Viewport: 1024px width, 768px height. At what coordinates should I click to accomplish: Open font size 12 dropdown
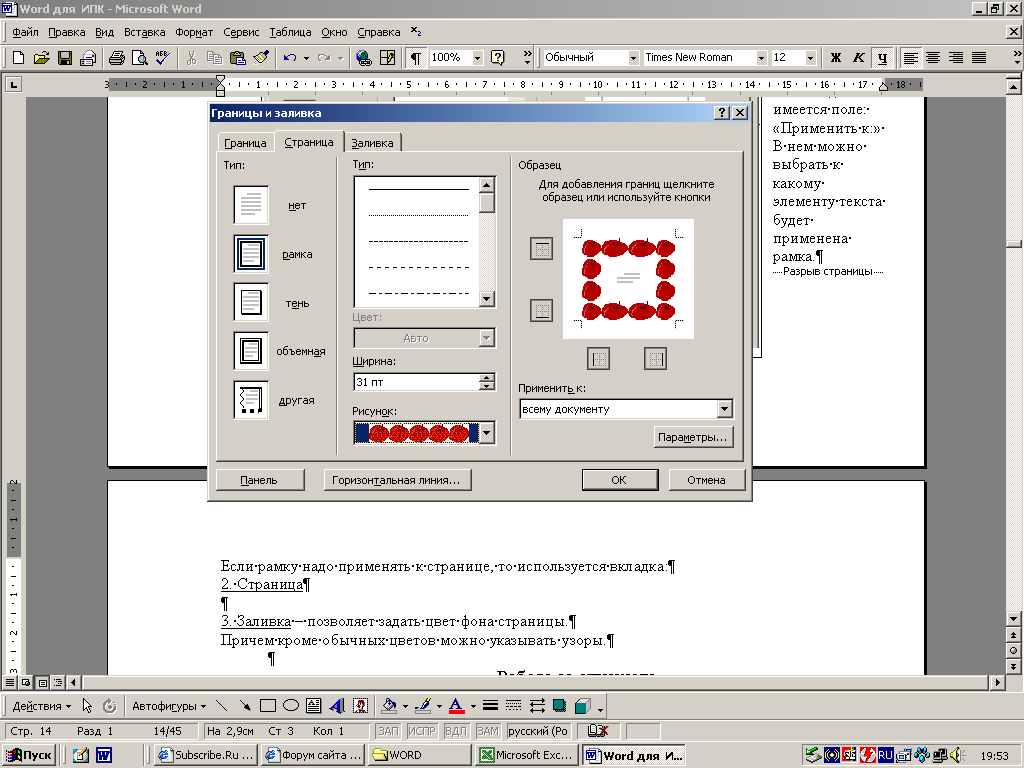(x=810, y=58)
